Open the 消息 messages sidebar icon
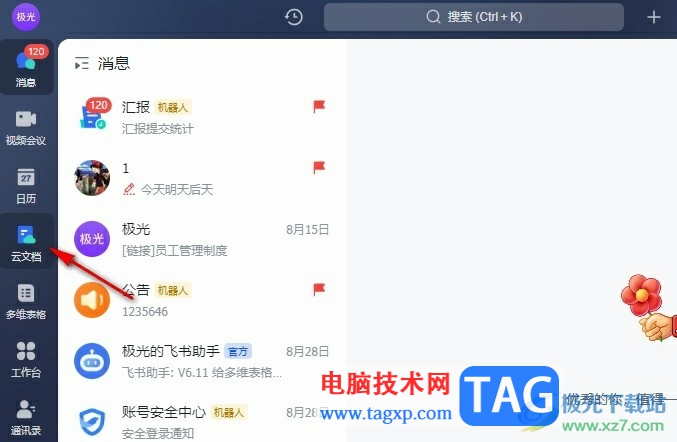Screen dimensions: 677x442 [26, 67]
